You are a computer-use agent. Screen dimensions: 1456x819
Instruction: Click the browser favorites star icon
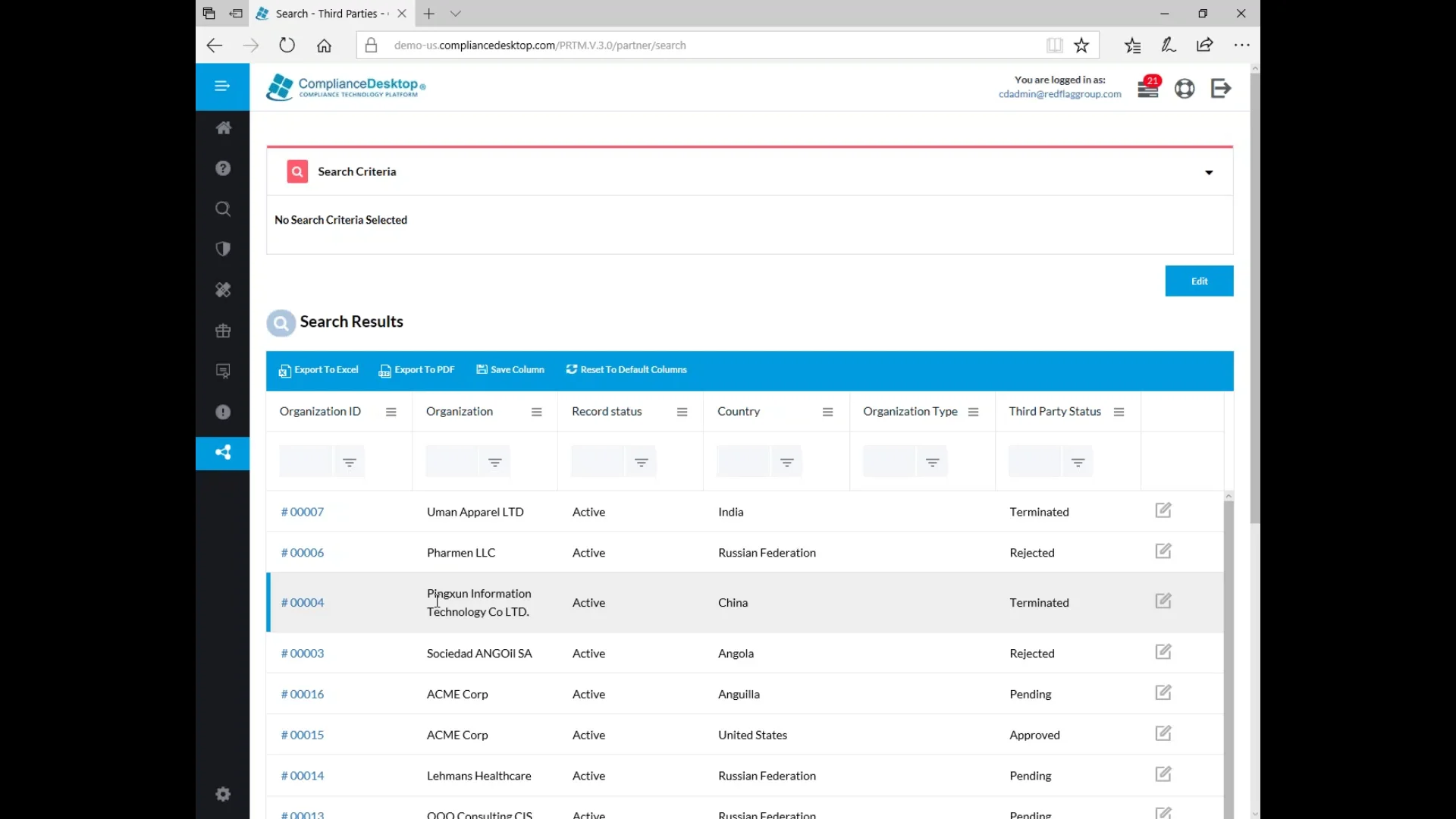pos(1081,45)
